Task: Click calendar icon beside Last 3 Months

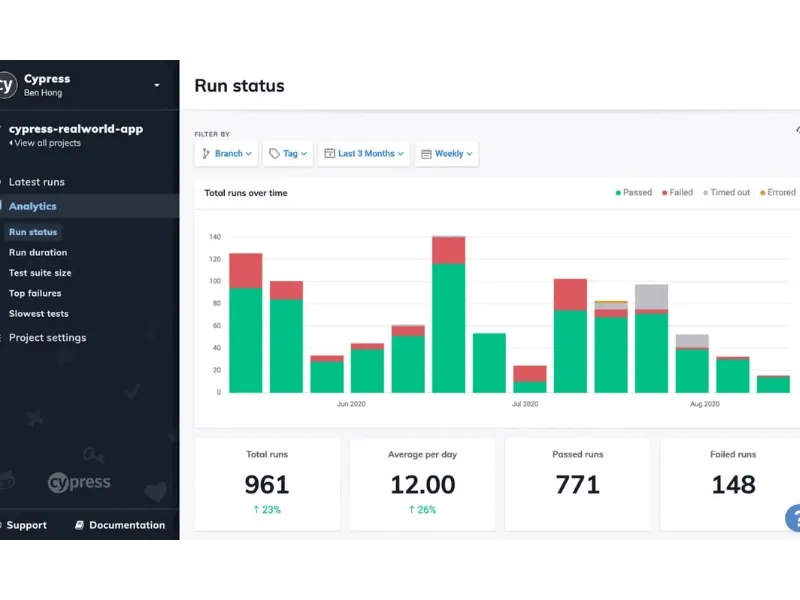Action: (x=330, y=153)
